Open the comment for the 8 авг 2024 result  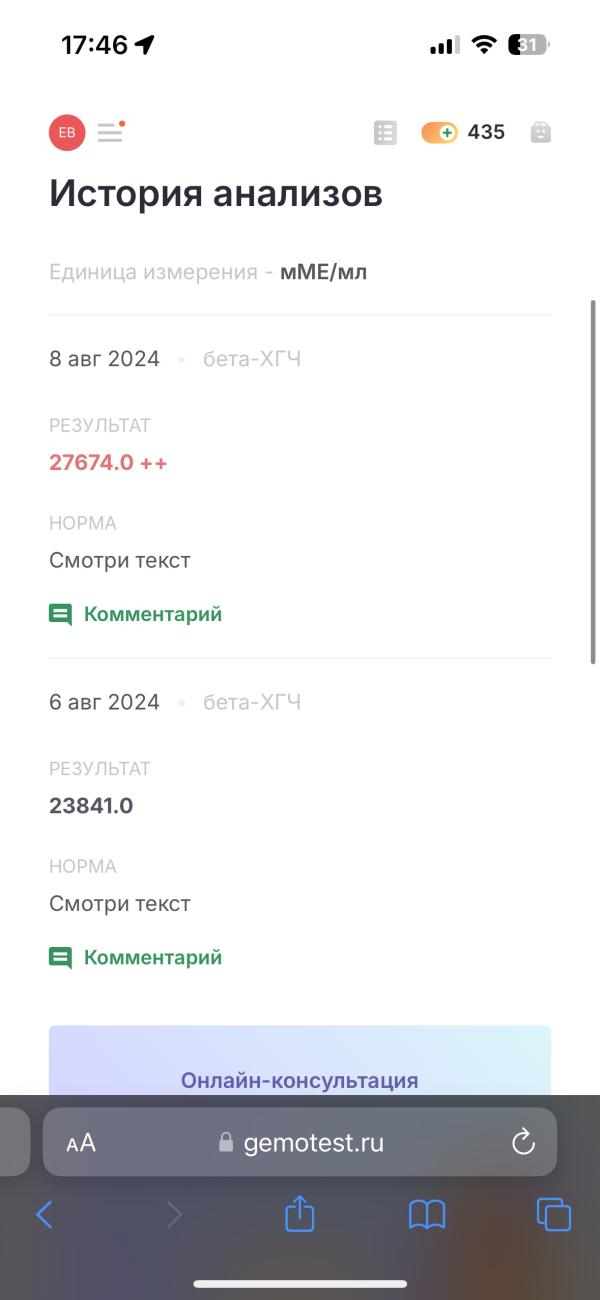[136, 614]
